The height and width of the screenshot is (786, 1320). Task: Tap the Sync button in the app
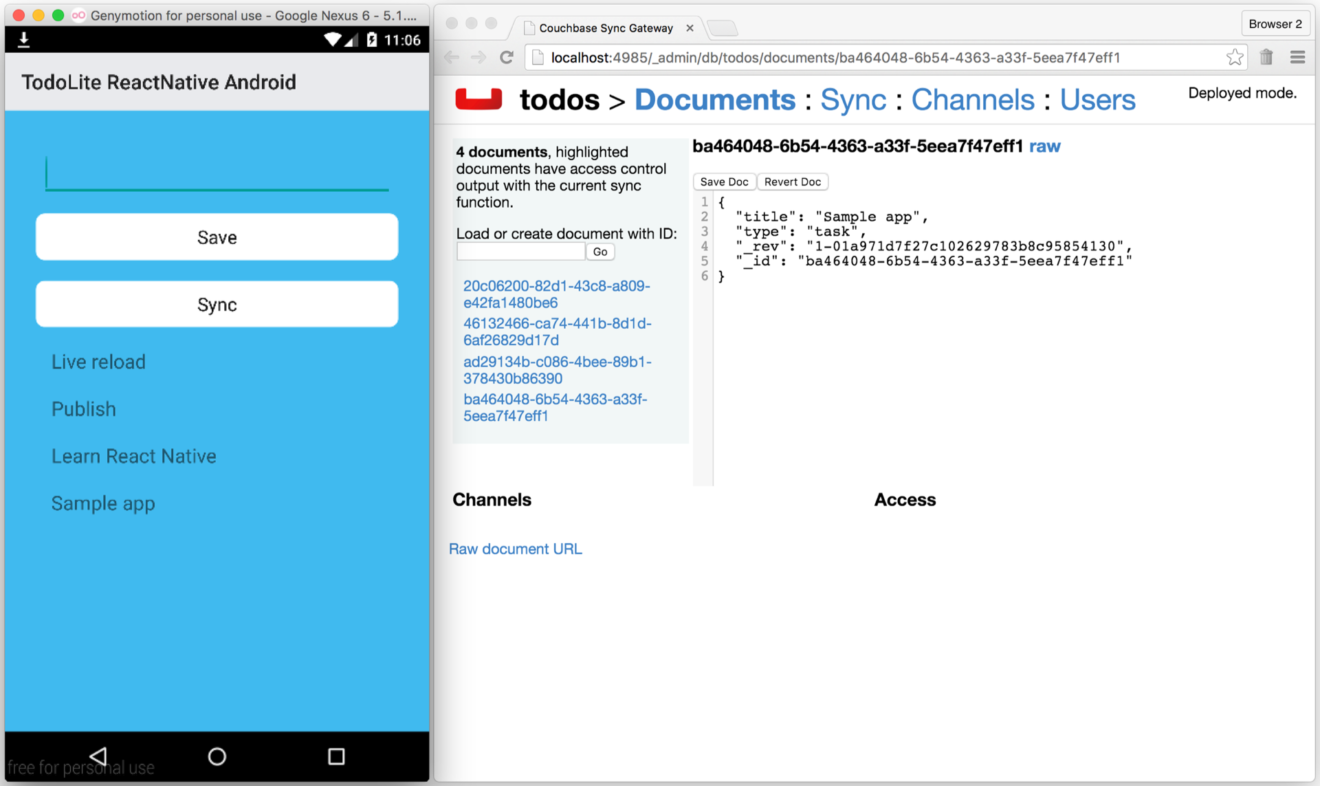point(217,304)
